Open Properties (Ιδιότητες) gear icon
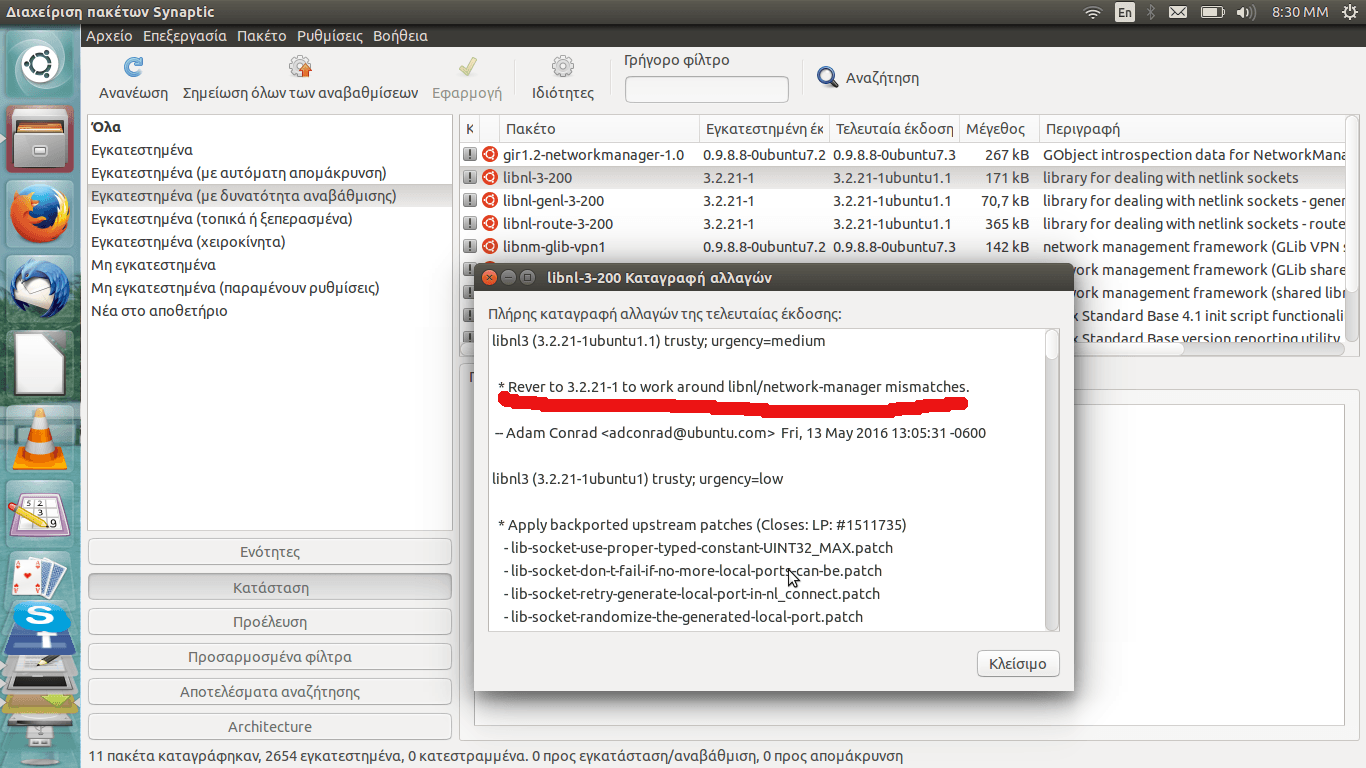The width and height of the screenshot is (1366, 768). pyautogui.click(x=562, y=68)
